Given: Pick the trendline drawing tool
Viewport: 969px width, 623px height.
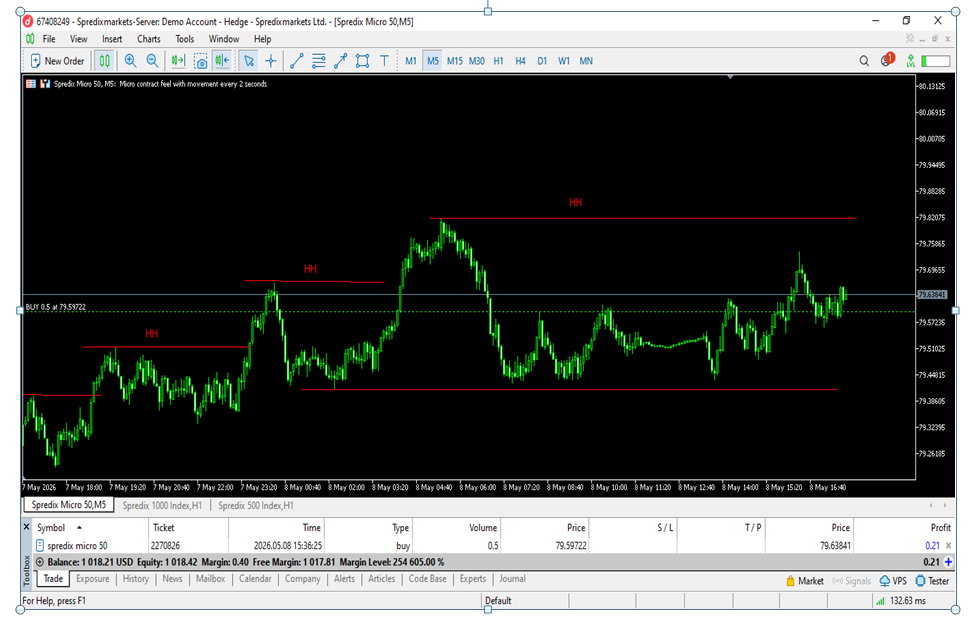Looking at the screenshot, I should click(297, 61).
